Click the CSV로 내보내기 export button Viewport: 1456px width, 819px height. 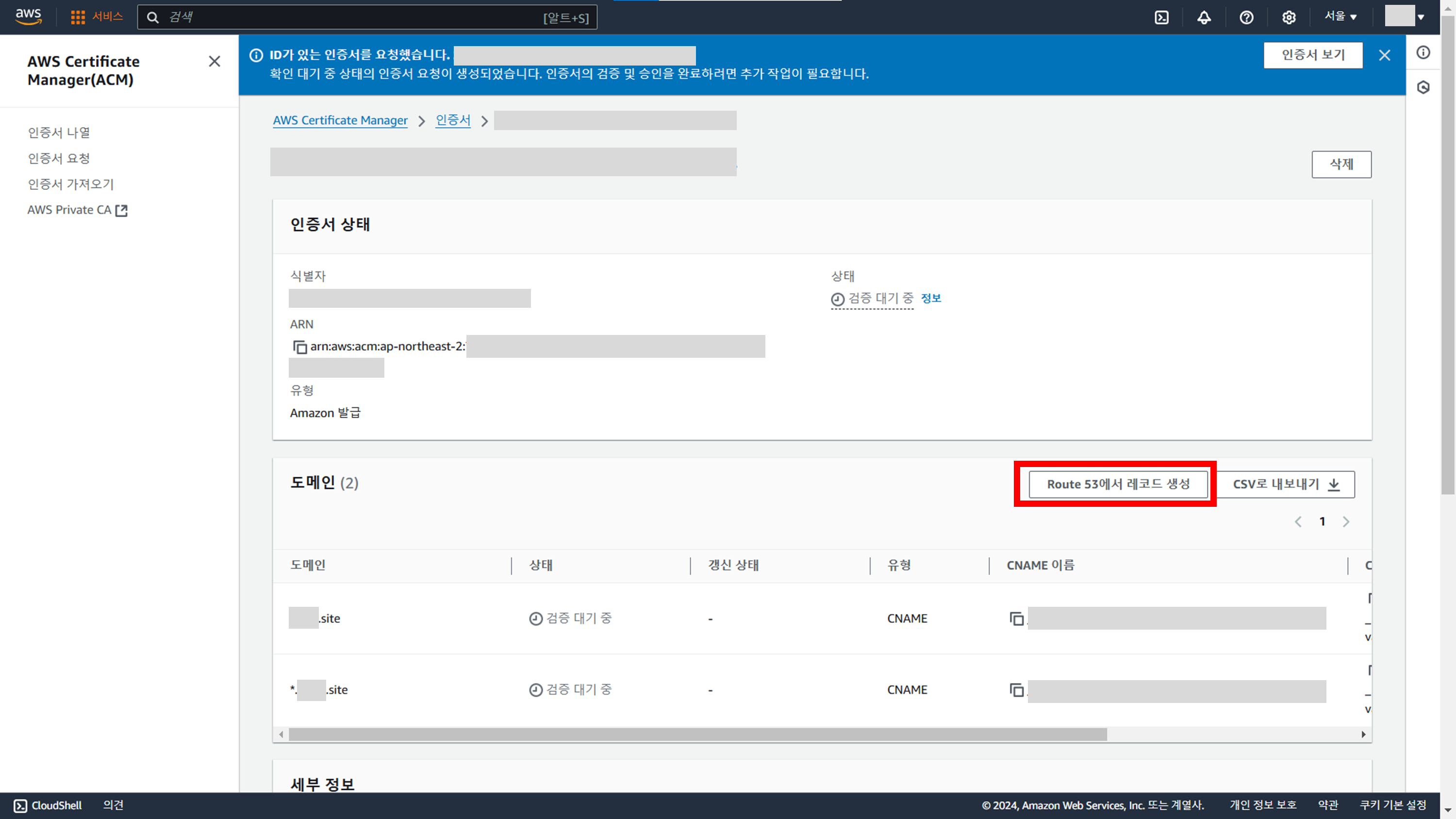click(1285, 485)
